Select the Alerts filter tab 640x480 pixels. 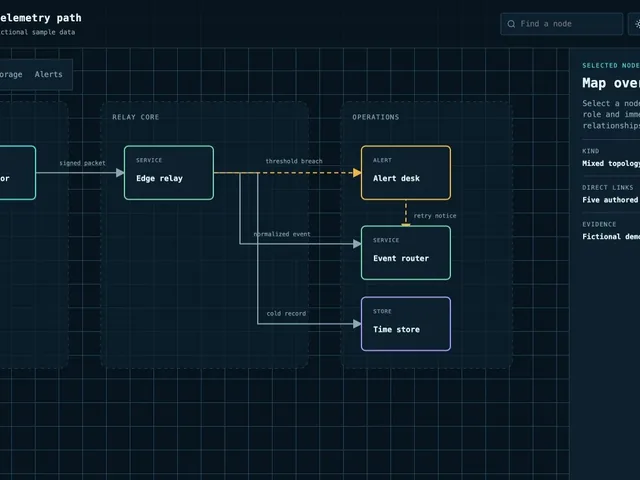pos(49,74)
